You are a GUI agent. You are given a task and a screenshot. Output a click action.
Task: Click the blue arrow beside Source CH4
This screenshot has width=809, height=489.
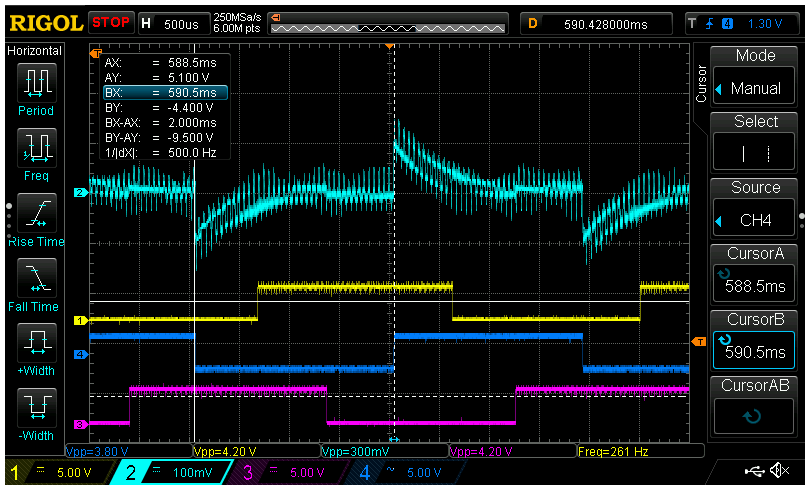[x=718, y=221]
